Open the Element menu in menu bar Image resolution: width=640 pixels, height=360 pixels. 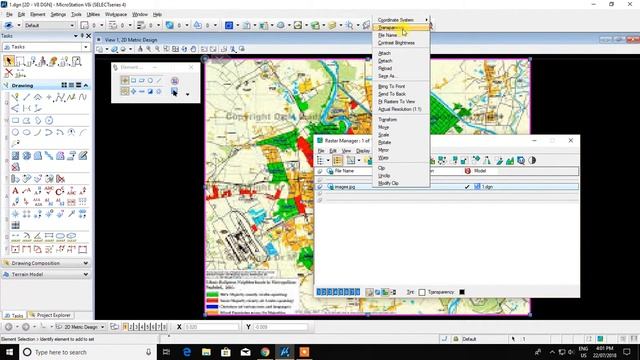tap(38, 14)
